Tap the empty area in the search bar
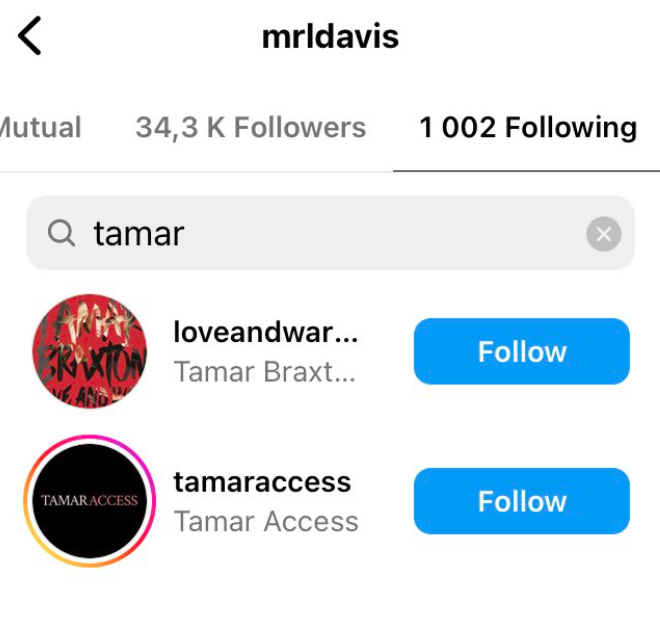This screenshot has height=626, width=660. pyautogui.click(x=379, y=233)
